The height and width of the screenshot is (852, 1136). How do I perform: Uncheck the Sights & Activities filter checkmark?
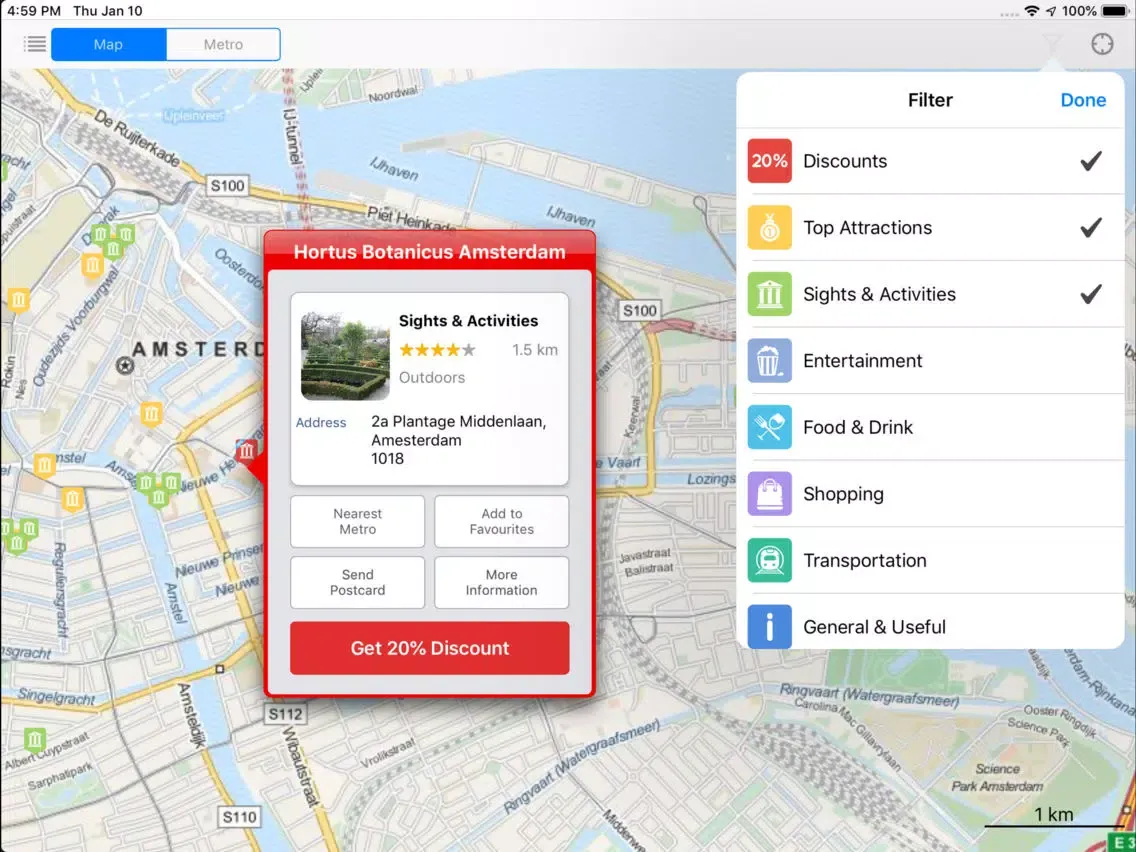[x=1091, y=294]
